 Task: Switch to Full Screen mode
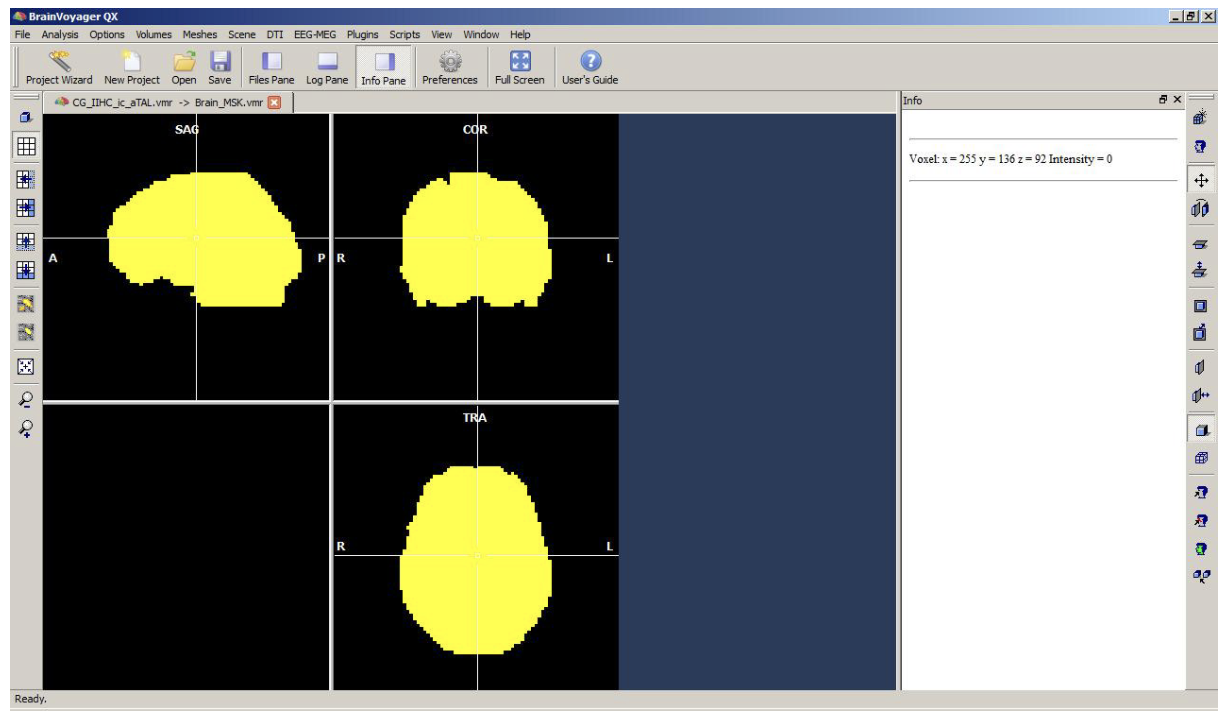tap(520, 68)
